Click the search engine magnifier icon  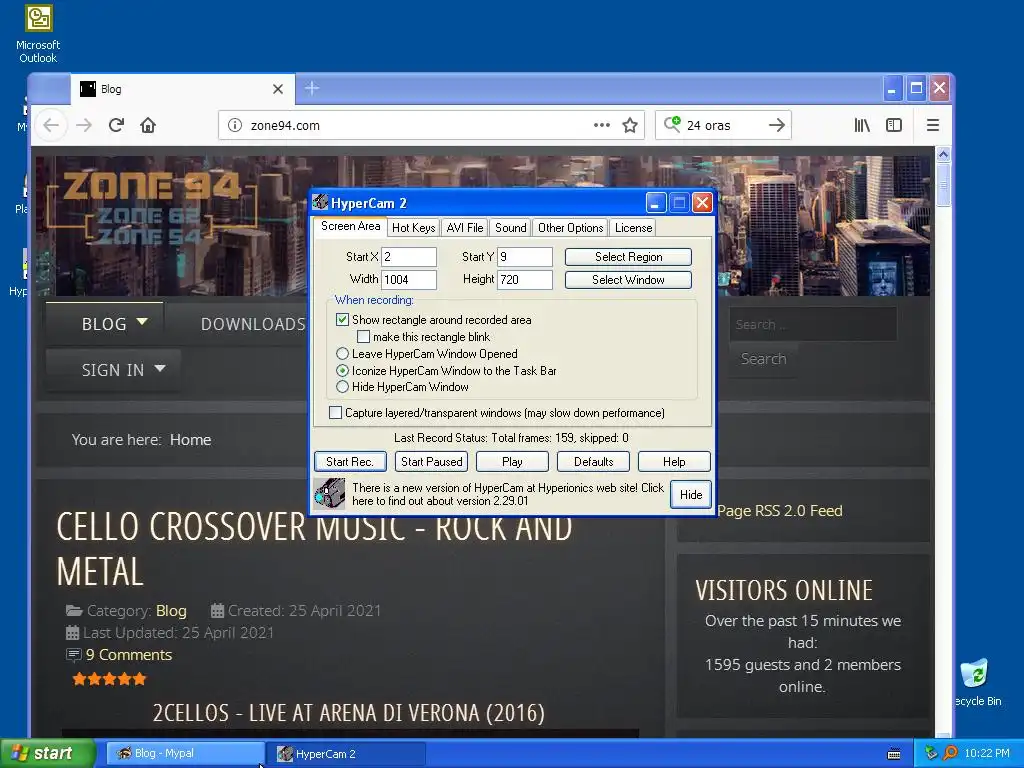coord(672,124)
